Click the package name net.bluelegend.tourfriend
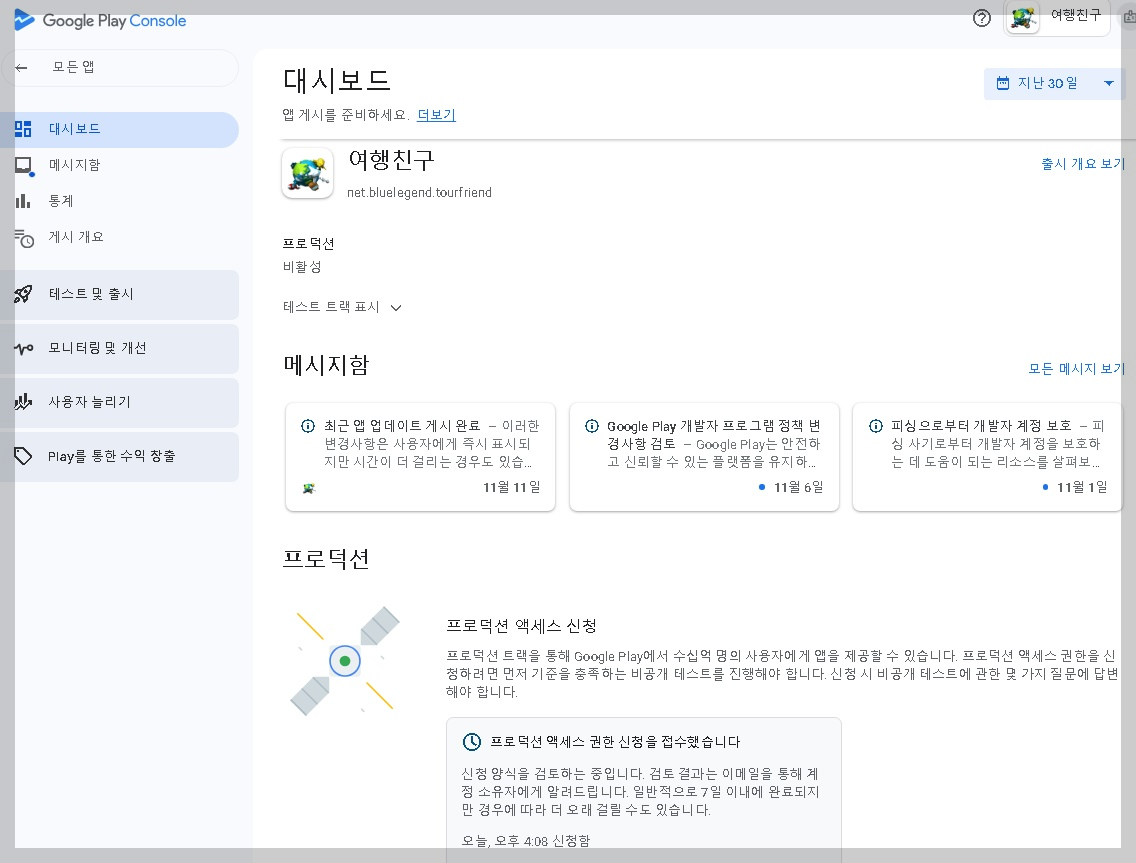Image resolution: width=1136 pixels, height=863 pixels. pyautogui.click(x=419, y=193)
